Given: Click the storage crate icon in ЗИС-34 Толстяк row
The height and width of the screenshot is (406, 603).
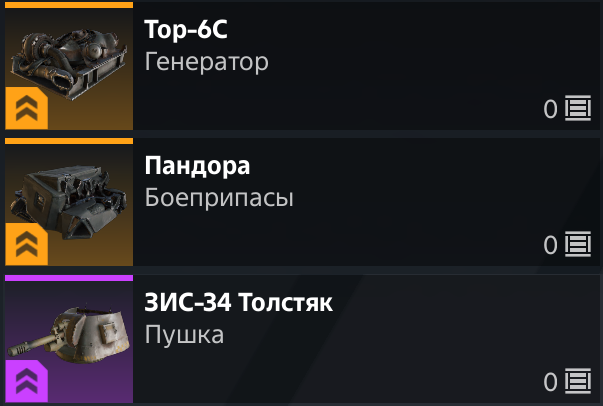Looking at the screenshot, I should (578, 381).
